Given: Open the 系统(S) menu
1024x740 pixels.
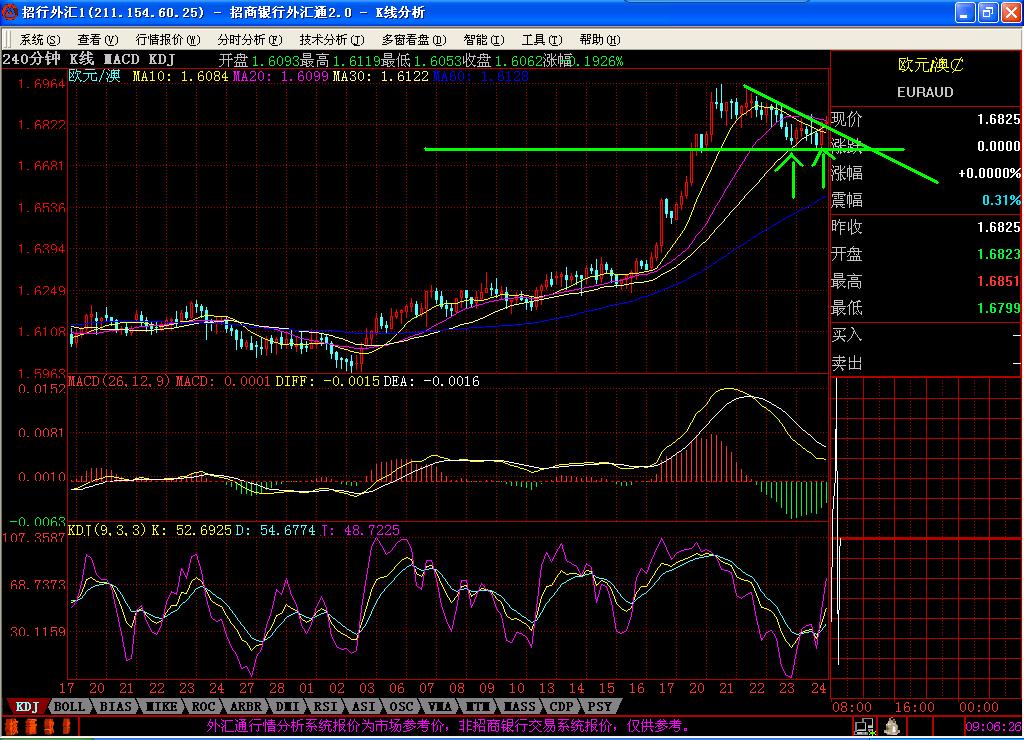Looking at the screenshot, I should coord(40,40).
